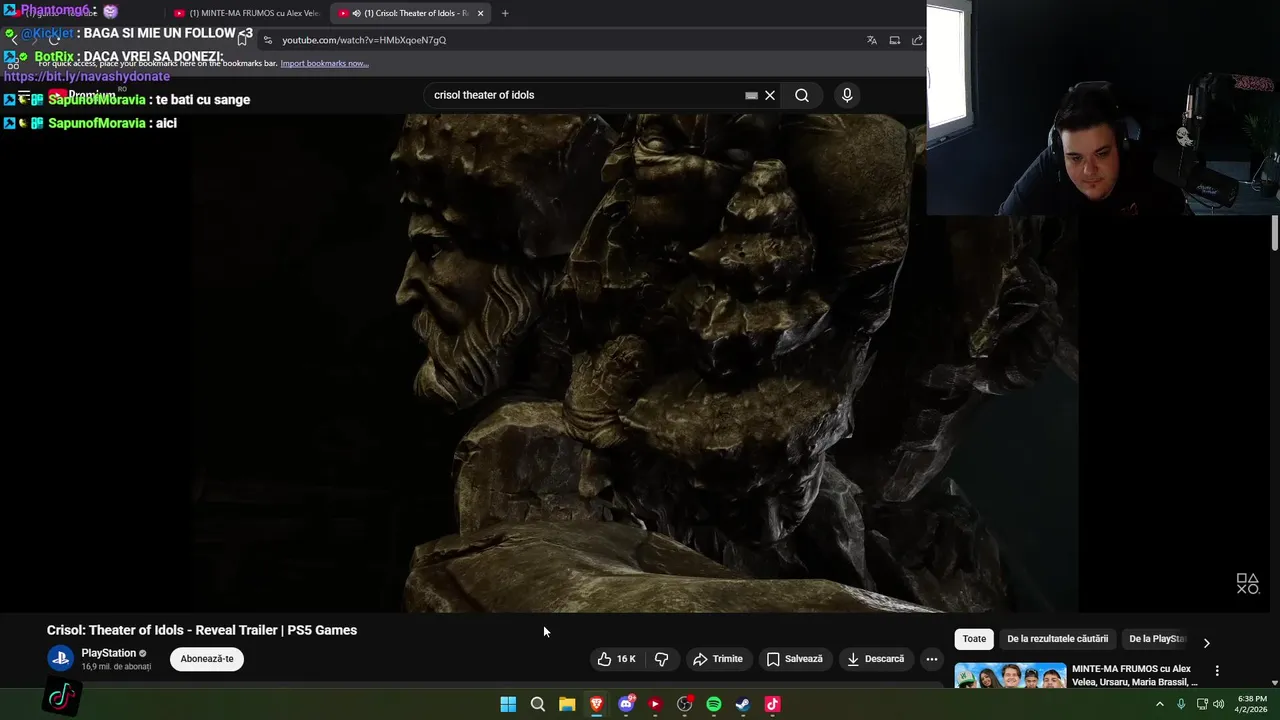
Task: Click the video title Crisol: Theater of Idols
Action: (202, 630)
